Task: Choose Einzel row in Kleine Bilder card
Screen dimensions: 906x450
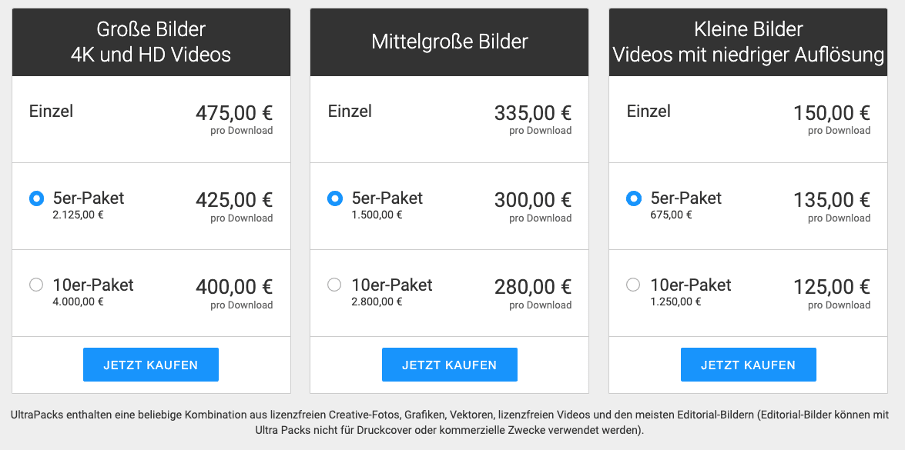Action: tap(648, 112)
